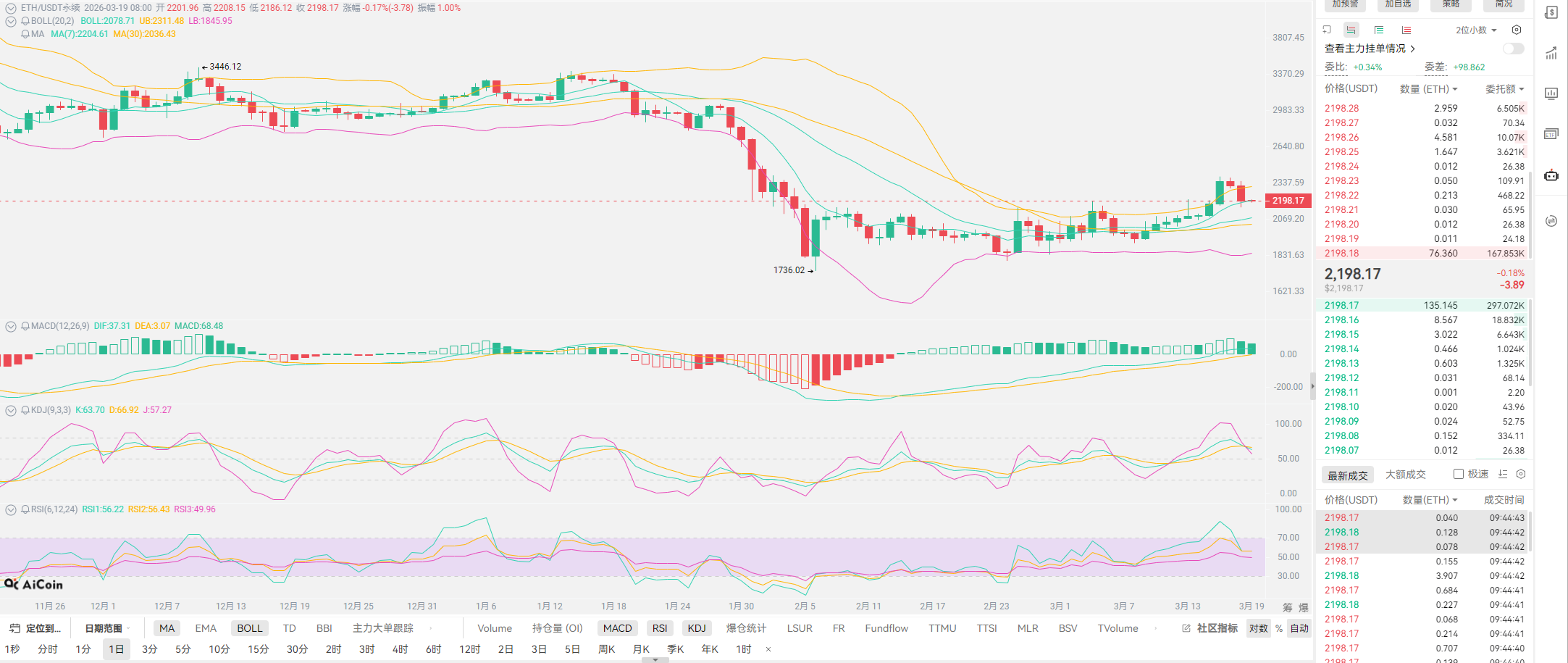Toggle the 主力挂单 main order switch

pos(1512,49)
